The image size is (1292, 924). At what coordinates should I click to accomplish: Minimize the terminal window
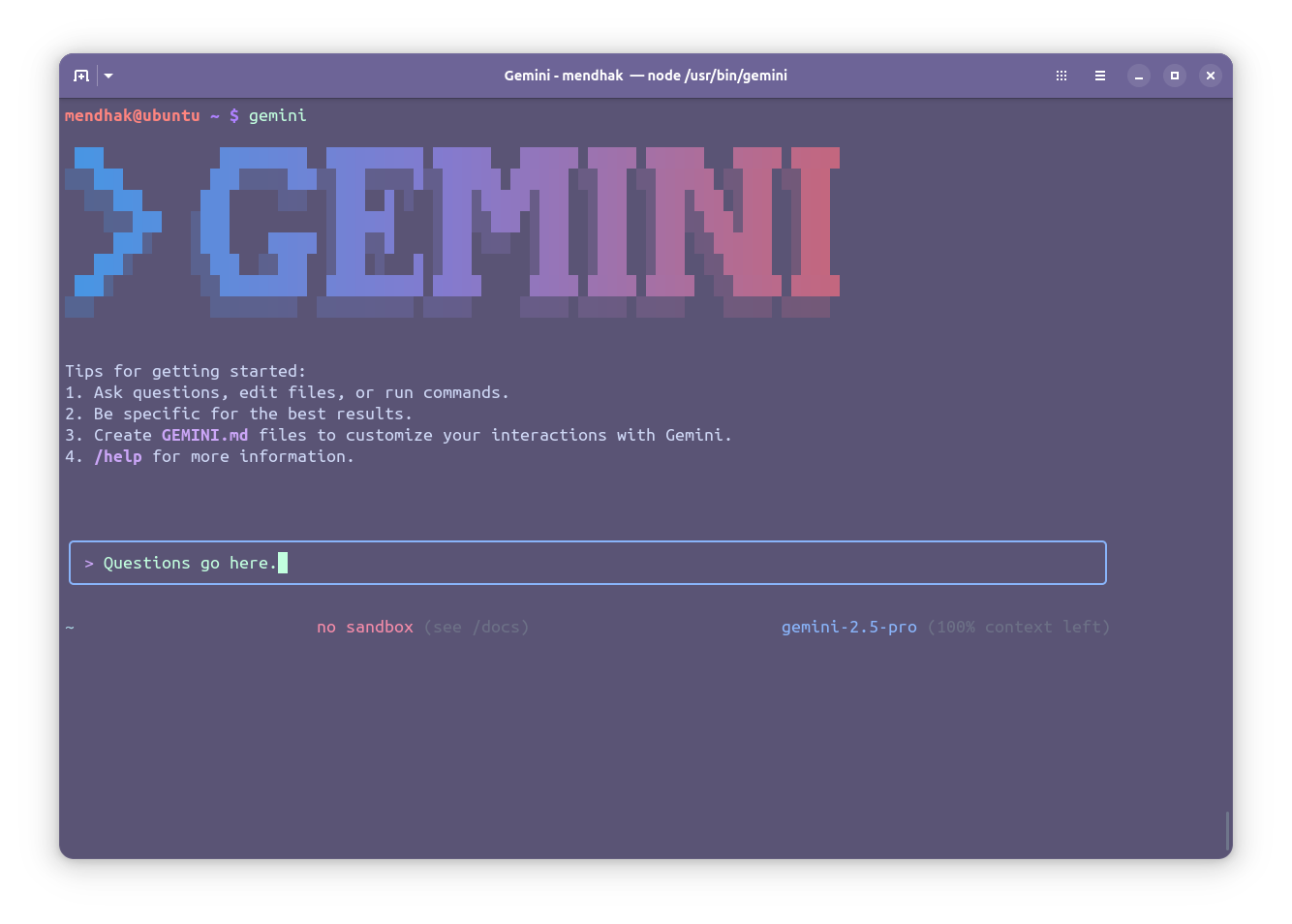[x=1139, y=76]
